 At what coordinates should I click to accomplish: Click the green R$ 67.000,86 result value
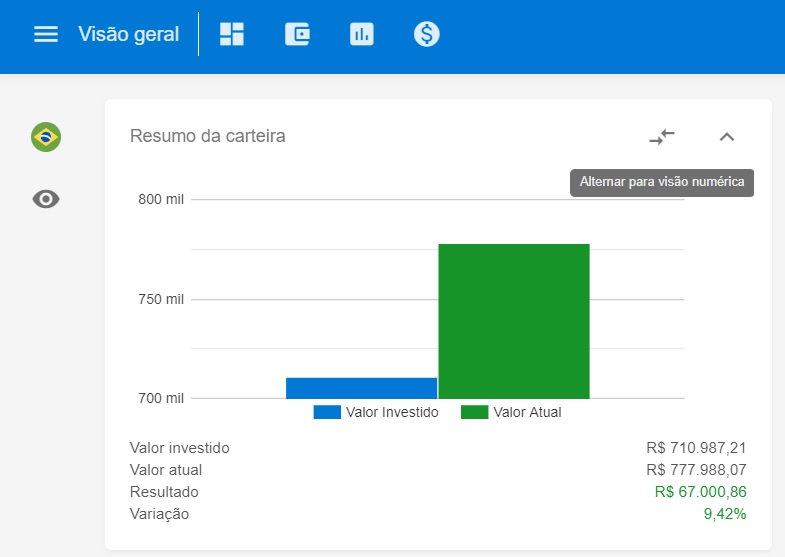point(700,492)
